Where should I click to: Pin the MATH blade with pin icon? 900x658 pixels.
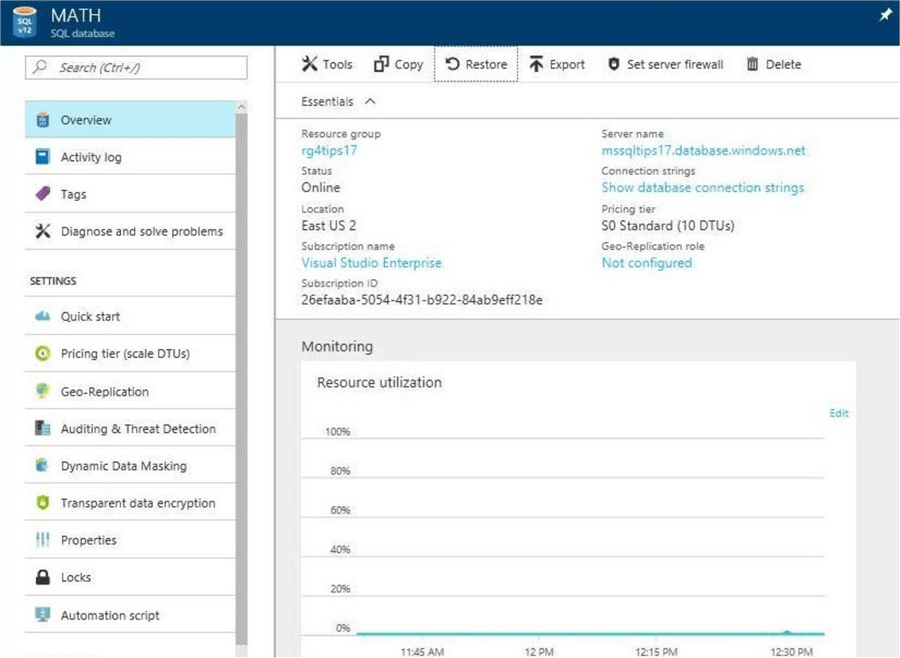point(886,16)
